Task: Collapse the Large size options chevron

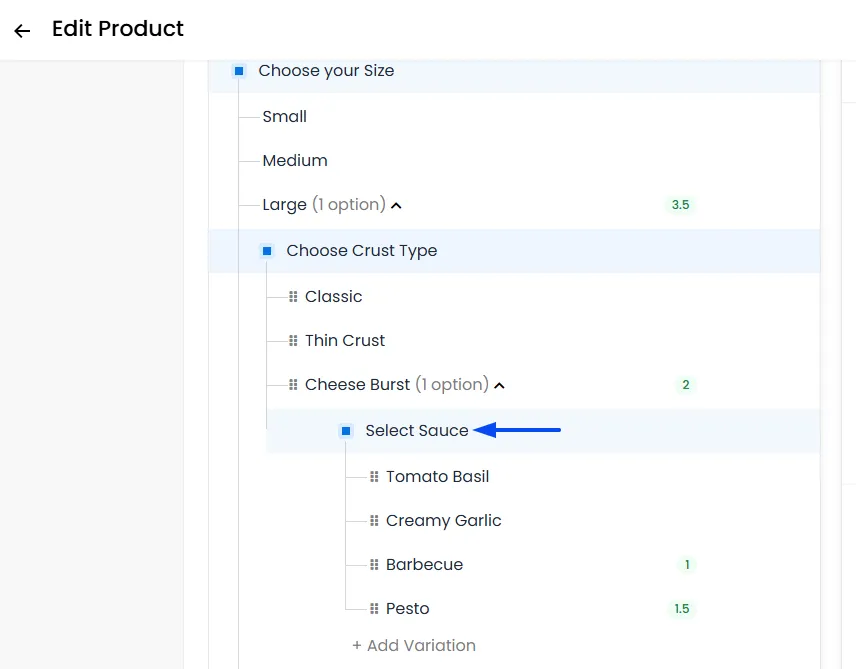Action: click(396, 206)
